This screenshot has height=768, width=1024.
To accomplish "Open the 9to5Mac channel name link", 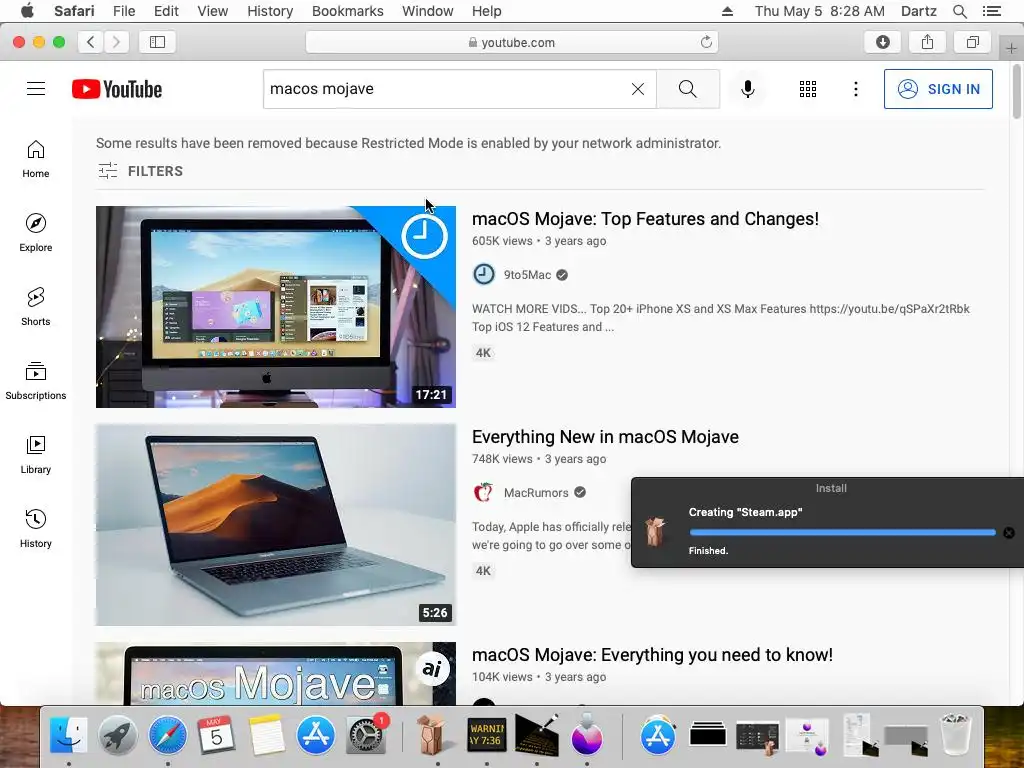I will [x=527, y=275].
